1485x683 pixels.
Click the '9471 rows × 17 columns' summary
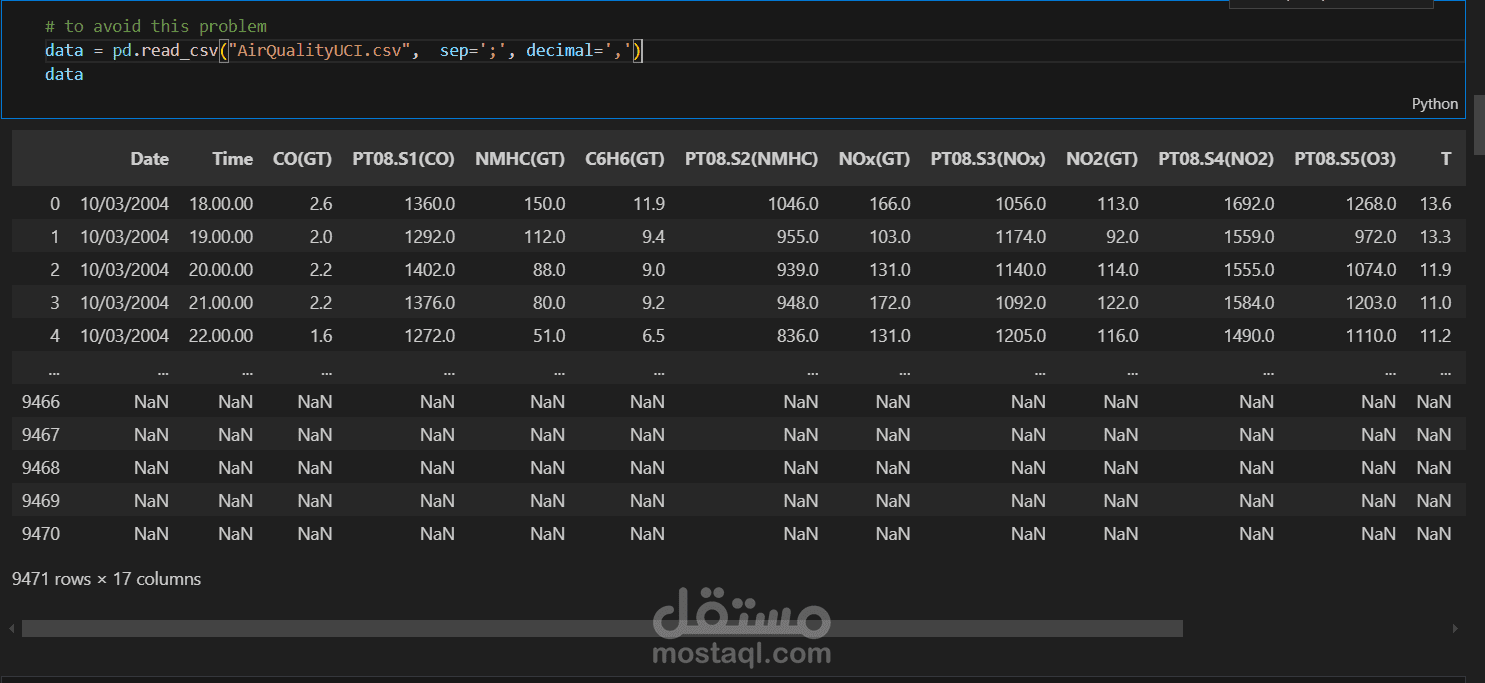(106, 579)
